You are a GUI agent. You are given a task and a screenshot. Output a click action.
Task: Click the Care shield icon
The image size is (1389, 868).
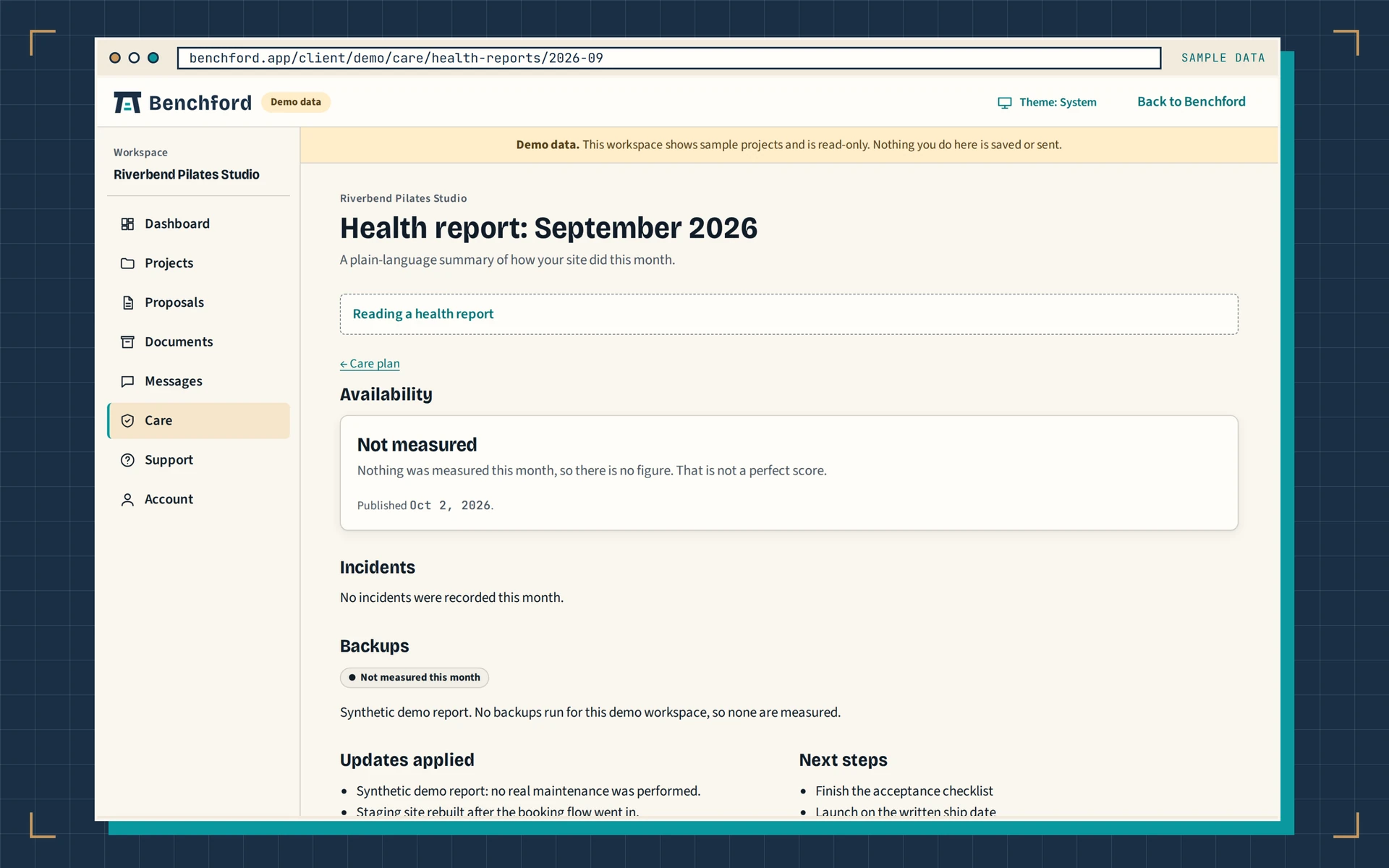tap(127, 420)
